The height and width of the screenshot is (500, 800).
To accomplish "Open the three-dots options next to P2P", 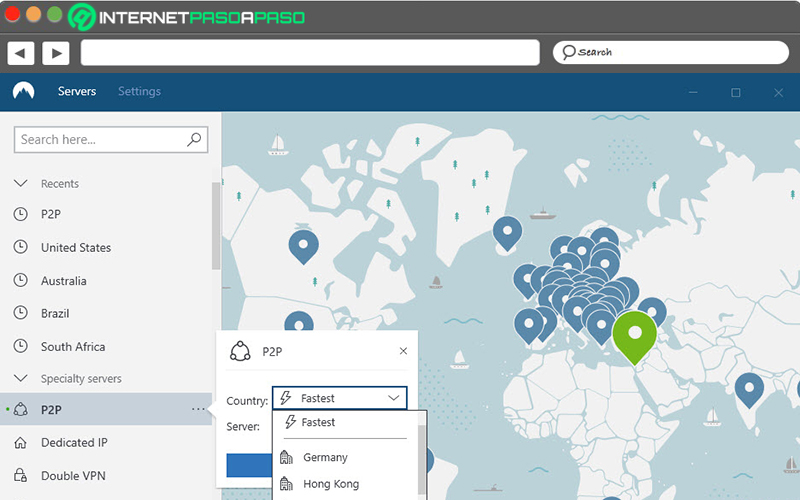I will tap(198, 409).
